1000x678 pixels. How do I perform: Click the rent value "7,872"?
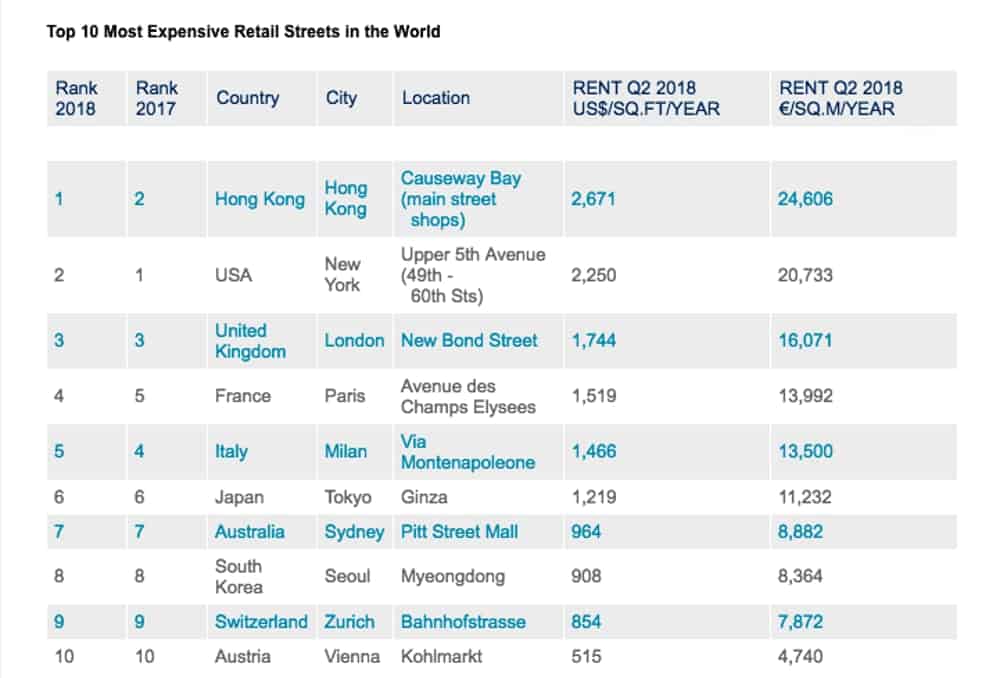tap(800, 622)
